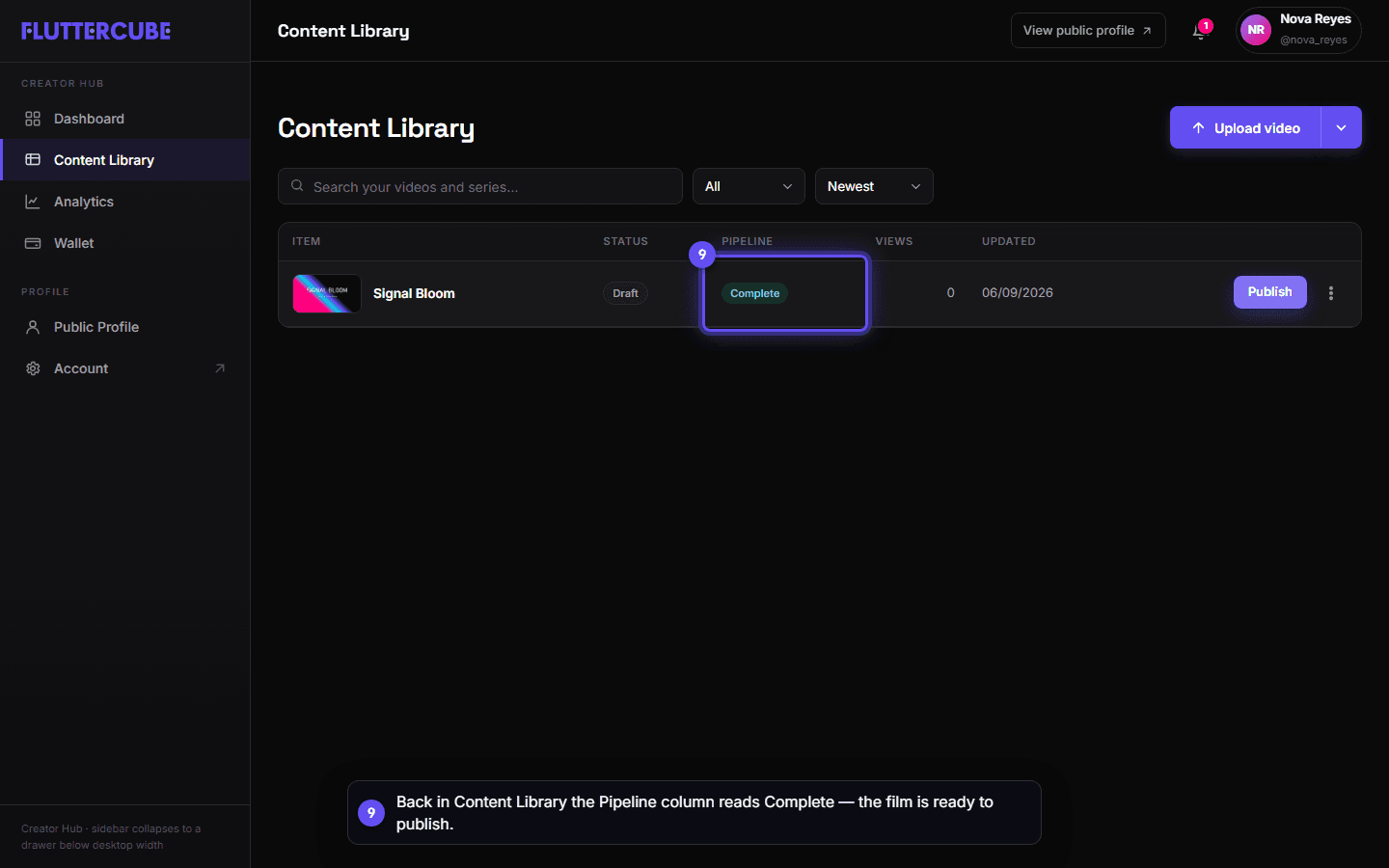The image size is (1389, 868).
Task: Open the Analytics page
Action: click(x=125, y=202)
